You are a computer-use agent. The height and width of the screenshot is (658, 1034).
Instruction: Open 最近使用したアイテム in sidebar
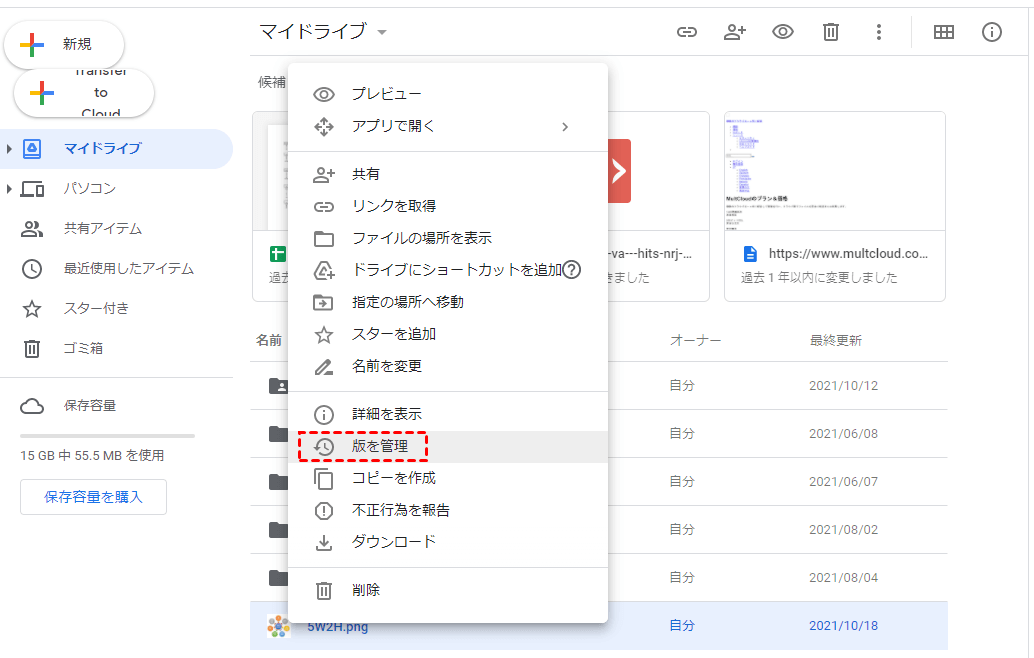point(129,268)
